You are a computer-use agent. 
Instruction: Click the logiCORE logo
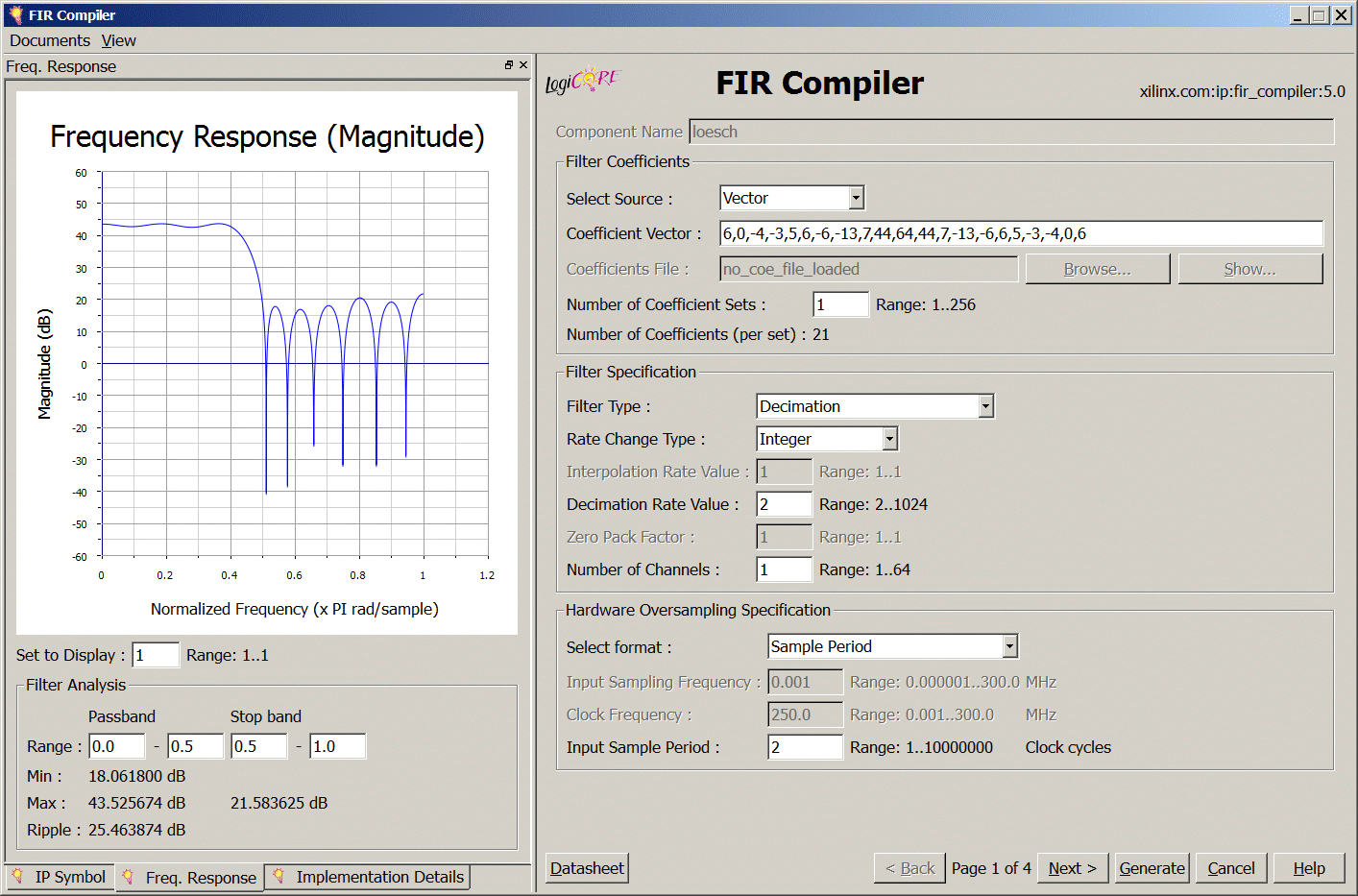coord(583,82)
